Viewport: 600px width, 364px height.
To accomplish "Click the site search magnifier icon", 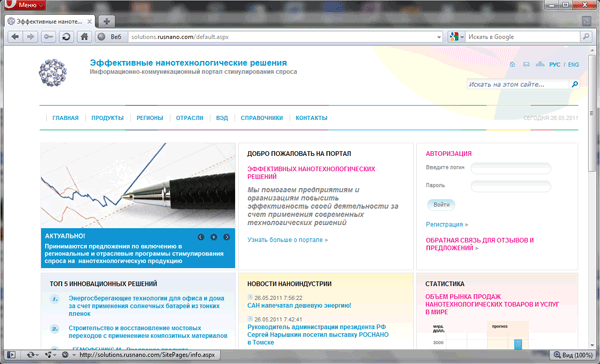I will [x=574, y=84].
